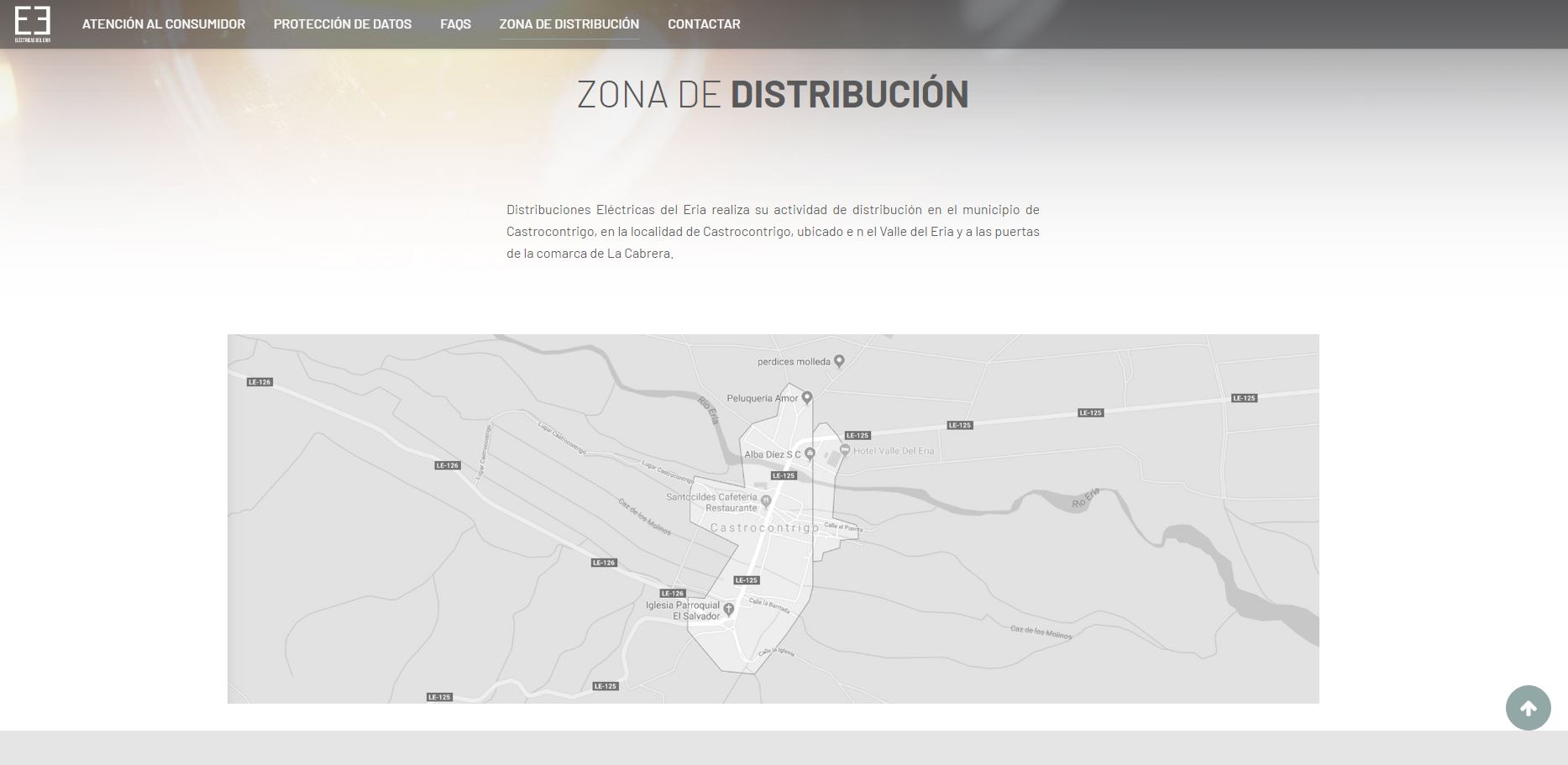Select Alba Diez S C map marker
1568x765 pixels.
tap(810, 453)
